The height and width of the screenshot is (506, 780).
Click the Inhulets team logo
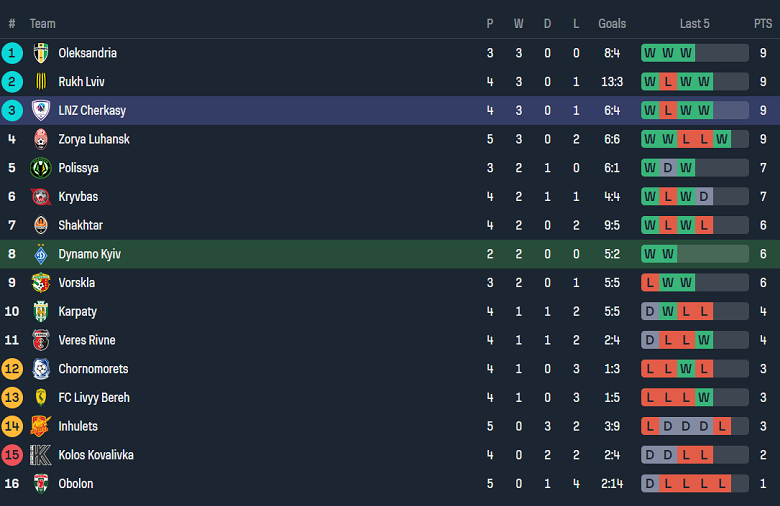(x=41, y=426)
